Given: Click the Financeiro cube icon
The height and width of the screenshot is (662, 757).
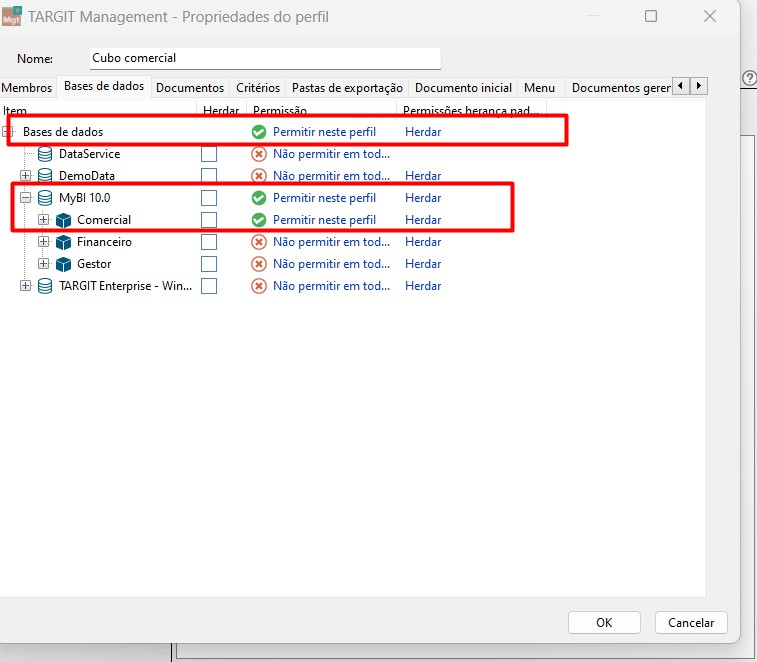Looking at the screenshot, I should tap(63, 242).
